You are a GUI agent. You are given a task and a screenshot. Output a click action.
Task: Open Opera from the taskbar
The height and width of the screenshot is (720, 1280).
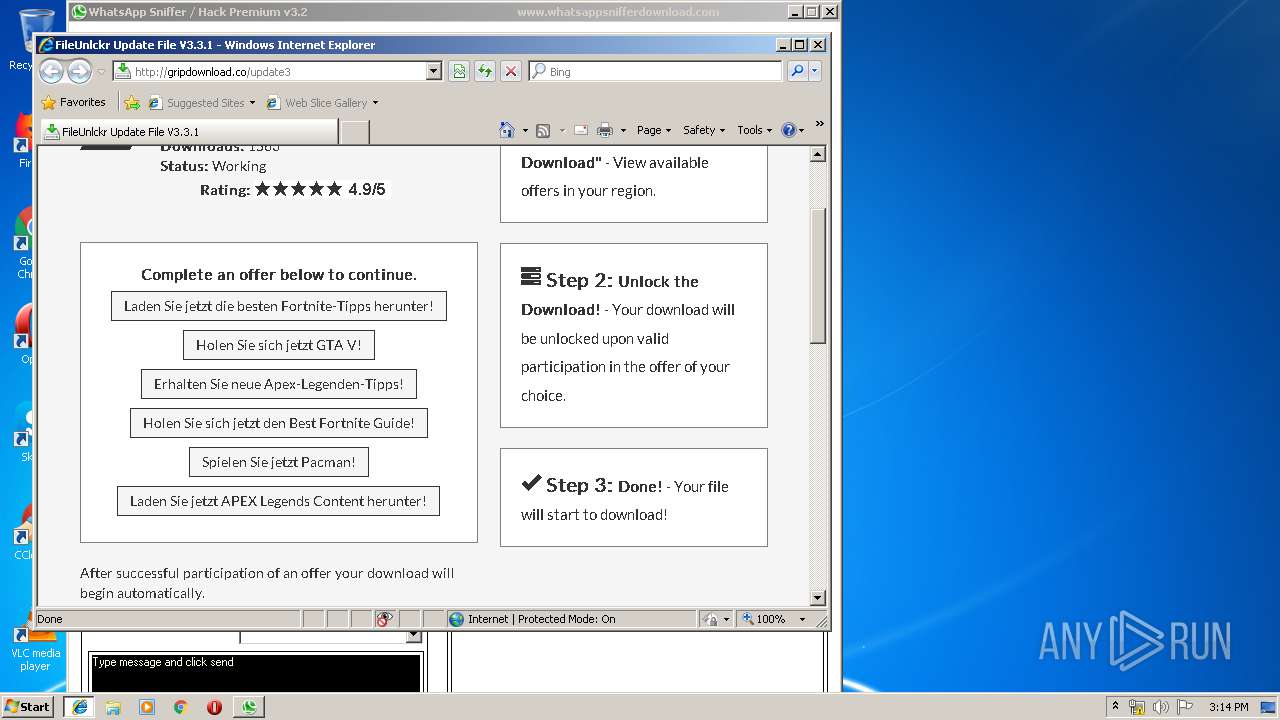point(214,707)
